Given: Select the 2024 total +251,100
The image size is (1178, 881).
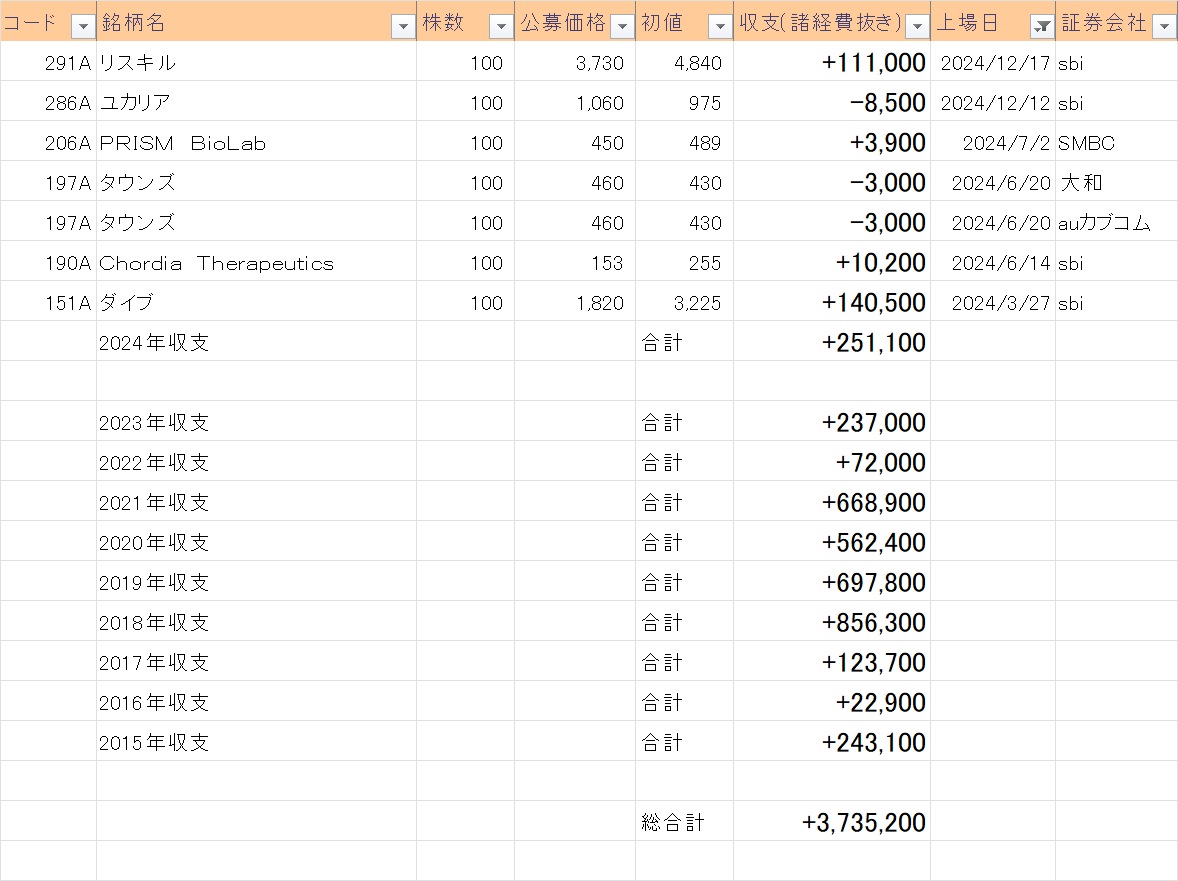Looking at the screenshot, I should pyautogui.click(x=832, y=341).
